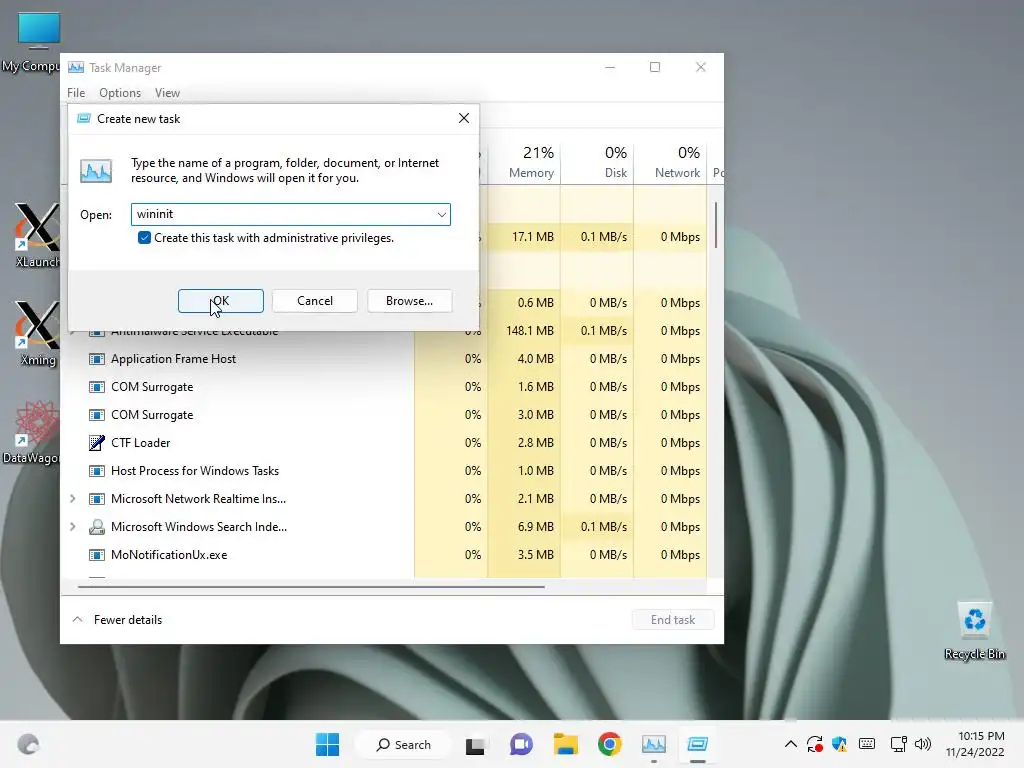This screenshot has width=1024, height=768.
Task: Open touch keyboard tray icon
Action: click(867, 744)
